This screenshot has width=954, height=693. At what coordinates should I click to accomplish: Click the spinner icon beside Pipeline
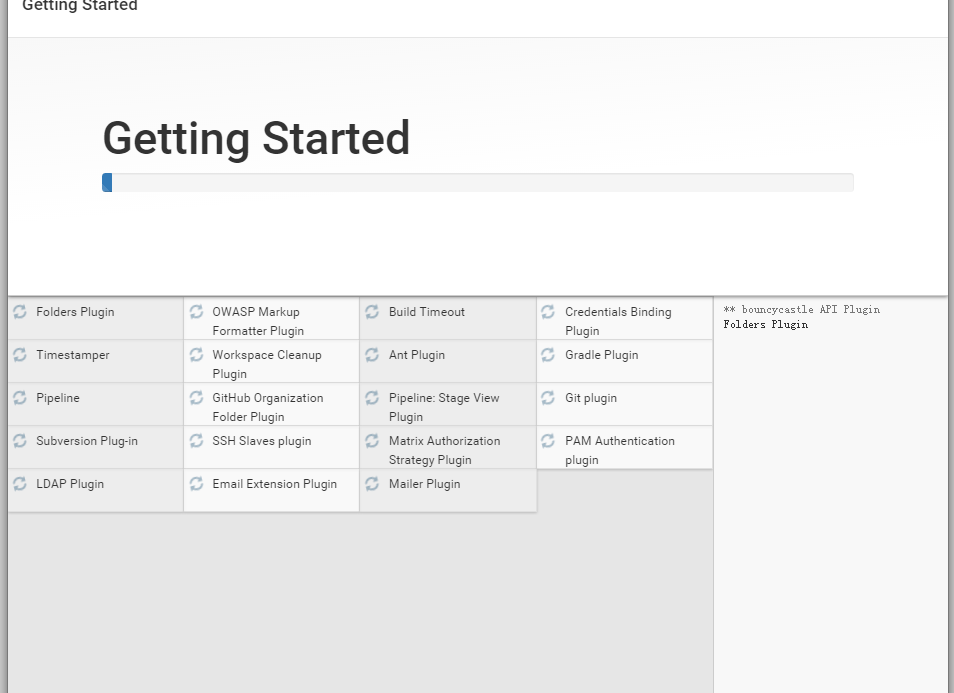point(20,398)
